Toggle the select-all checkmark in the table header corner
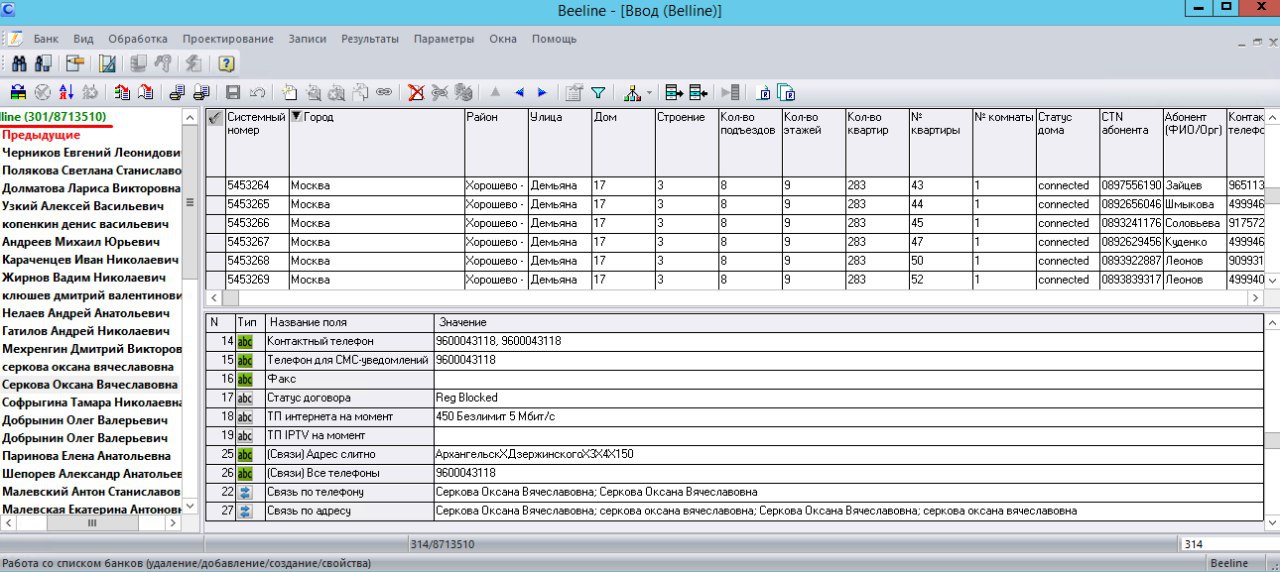 [x=214, y=117]
